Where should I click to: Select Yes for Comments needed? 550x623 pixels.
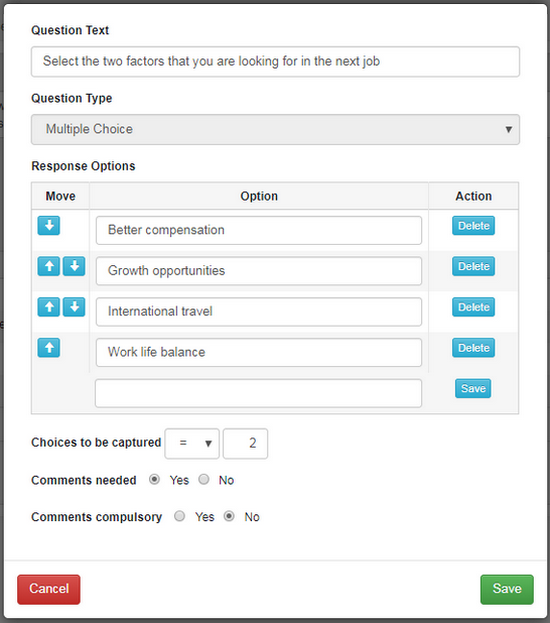point(155,480)
